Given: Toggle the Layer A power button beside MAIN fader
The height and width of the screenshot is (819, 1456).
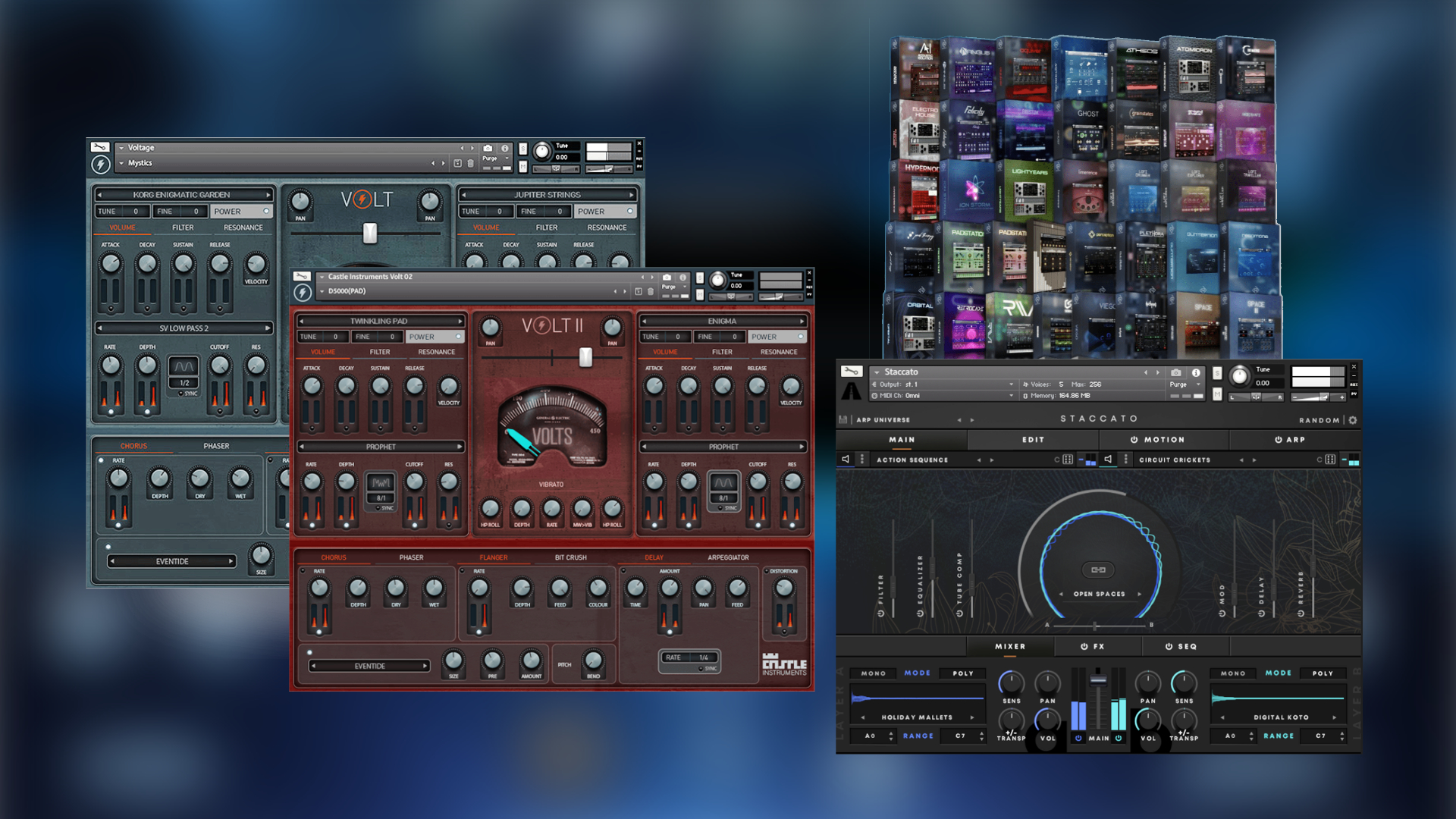Looking at the screenshot, I should click(1079, 738).
